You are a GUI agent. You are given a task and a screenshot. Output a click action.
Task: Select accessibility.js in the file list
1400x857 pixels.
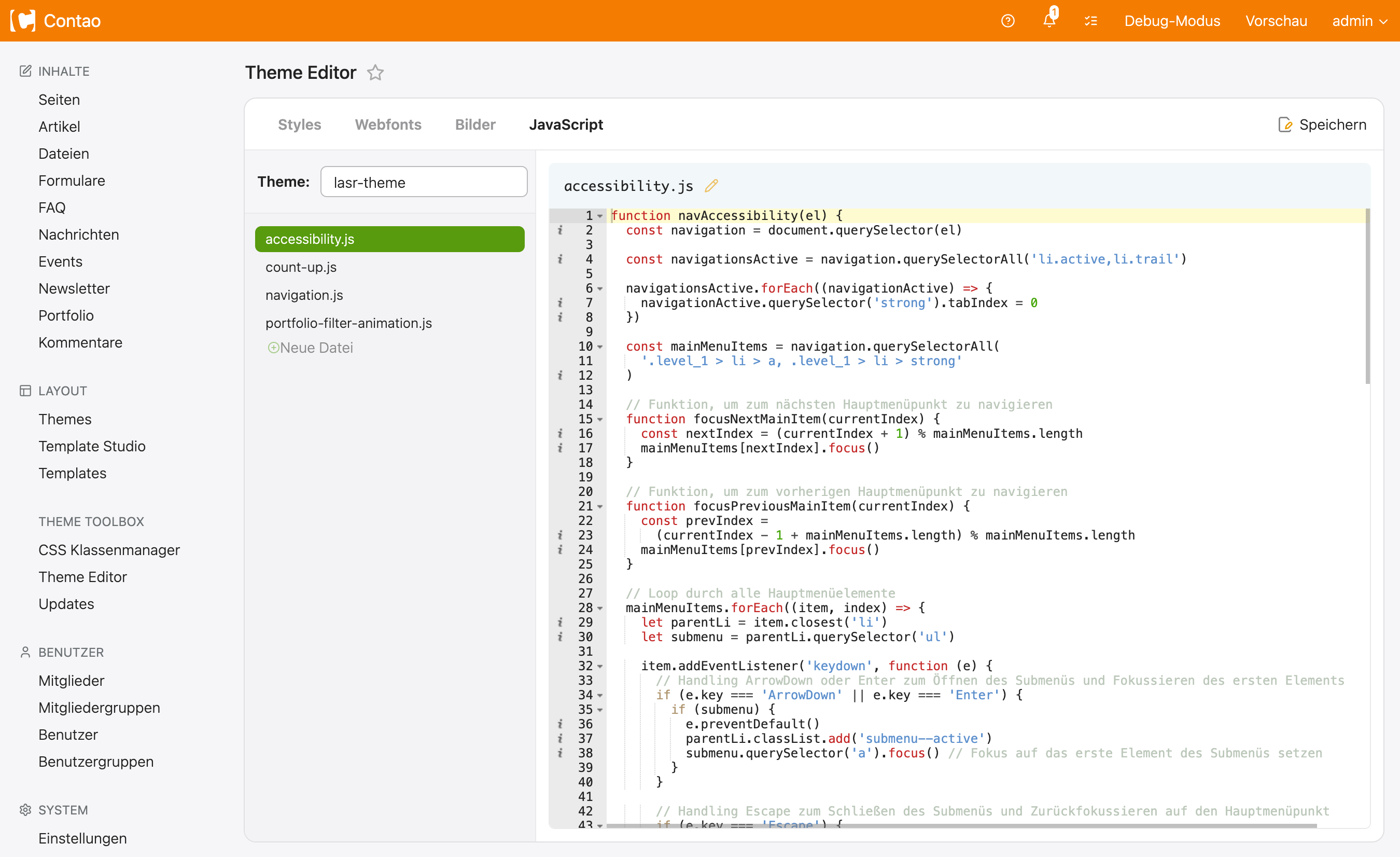click(x=390, y=239)
